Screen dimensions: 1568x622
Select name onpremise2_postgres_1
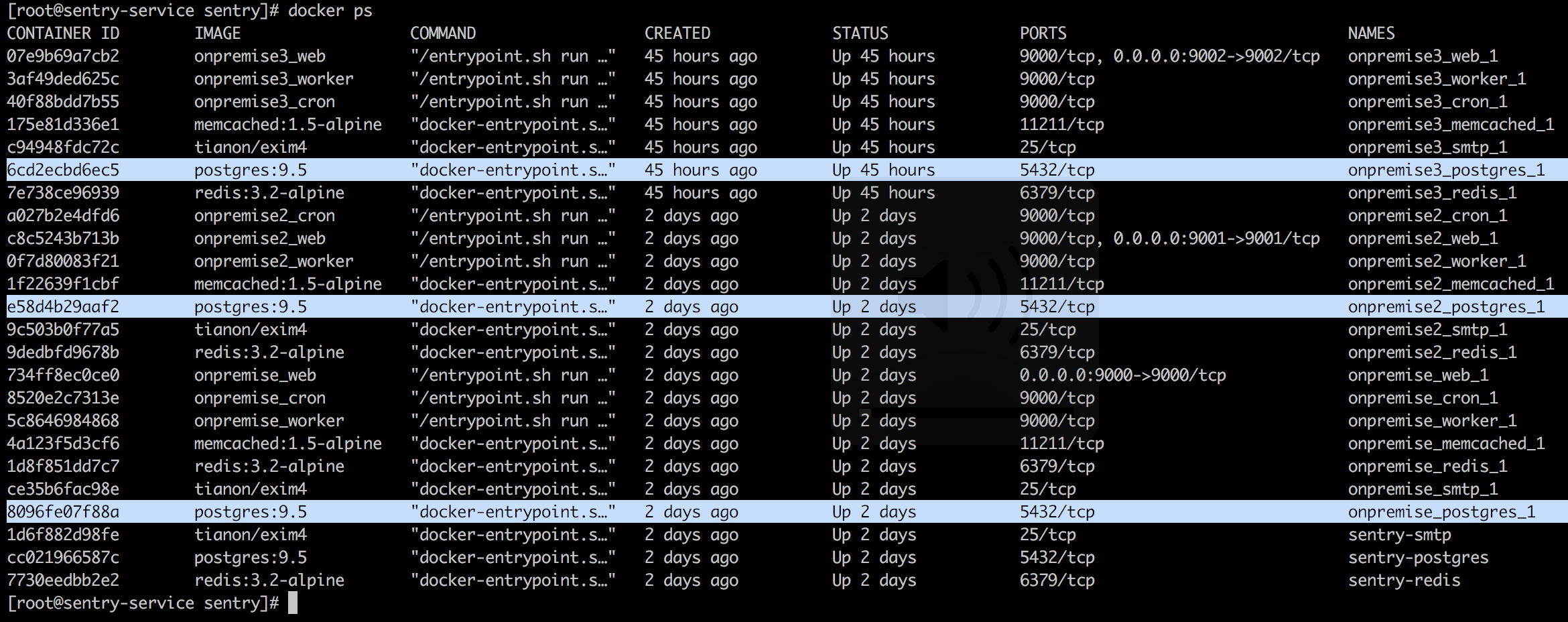coord(1447,307)
